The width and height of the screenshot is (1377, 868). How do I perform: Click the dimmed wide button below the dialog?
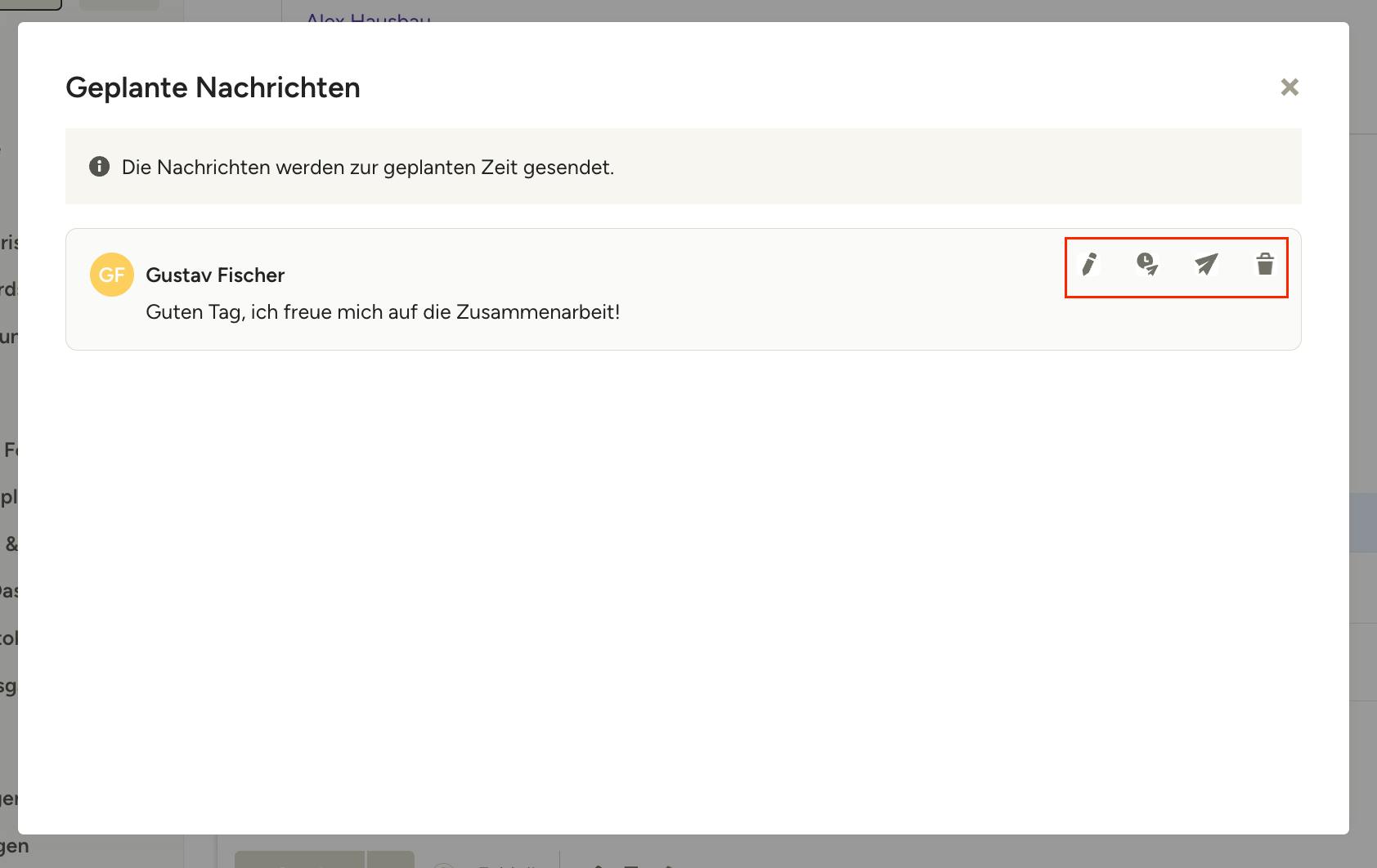(299, 859)
